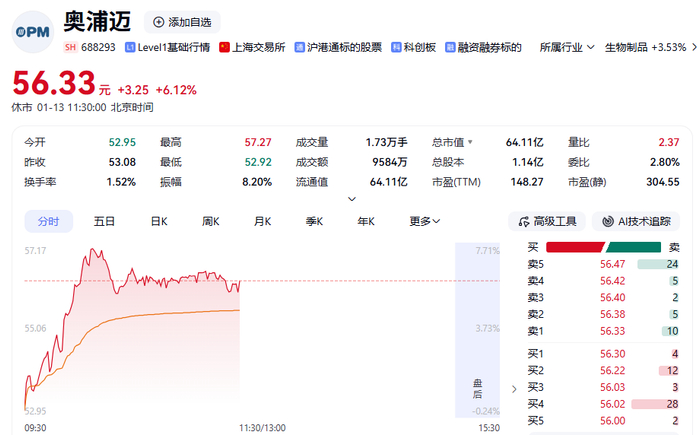Expand more quote details chevron below stats
Screen dimensions: 700x435
tap(352, 199)
